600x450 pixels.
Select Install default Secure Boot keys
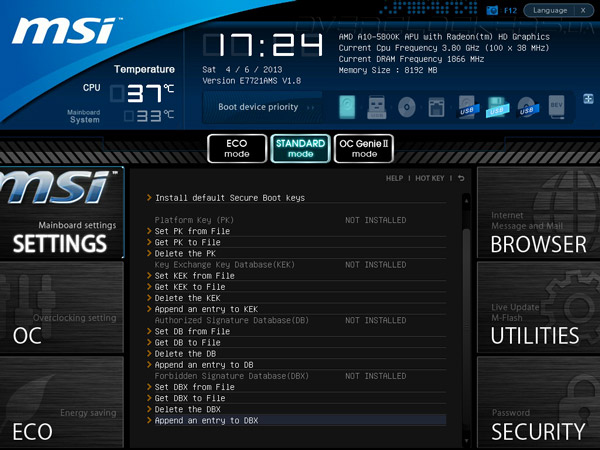point(297,198)
